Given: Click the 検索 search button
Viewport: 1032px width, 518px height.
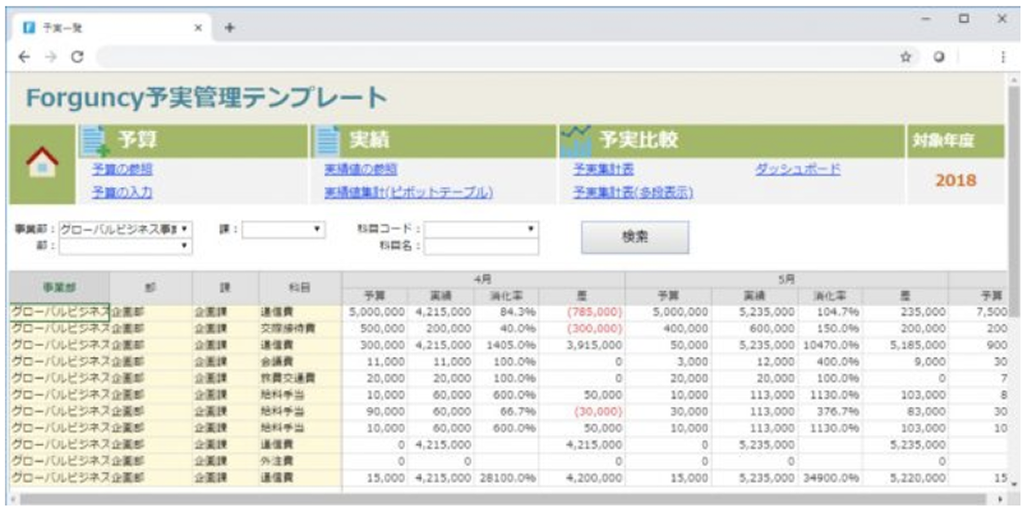Looking at the screenshot, I should tap(635, 237).
